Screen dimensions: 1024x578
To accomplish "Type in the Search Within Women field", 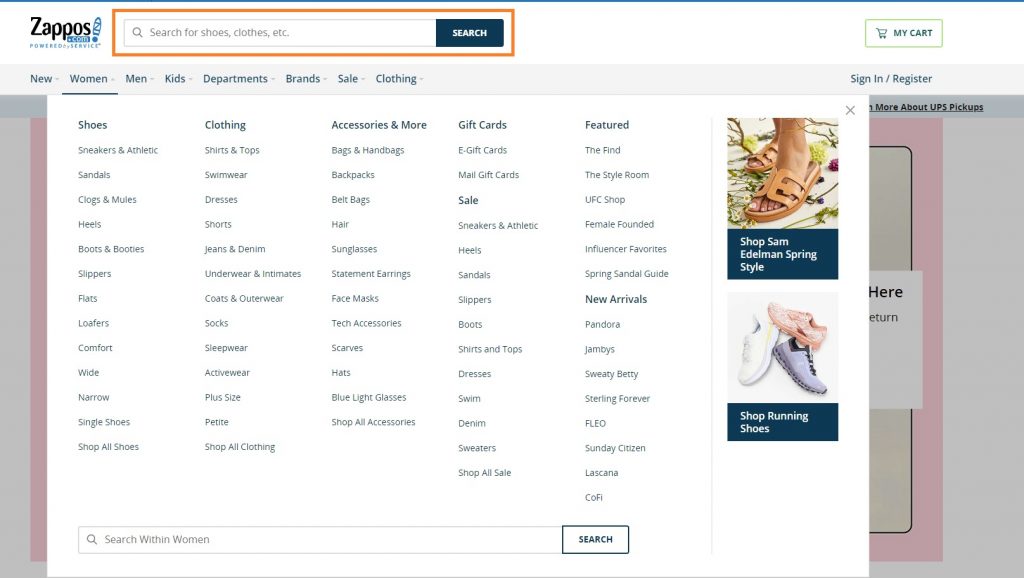I will coord(330,540).
